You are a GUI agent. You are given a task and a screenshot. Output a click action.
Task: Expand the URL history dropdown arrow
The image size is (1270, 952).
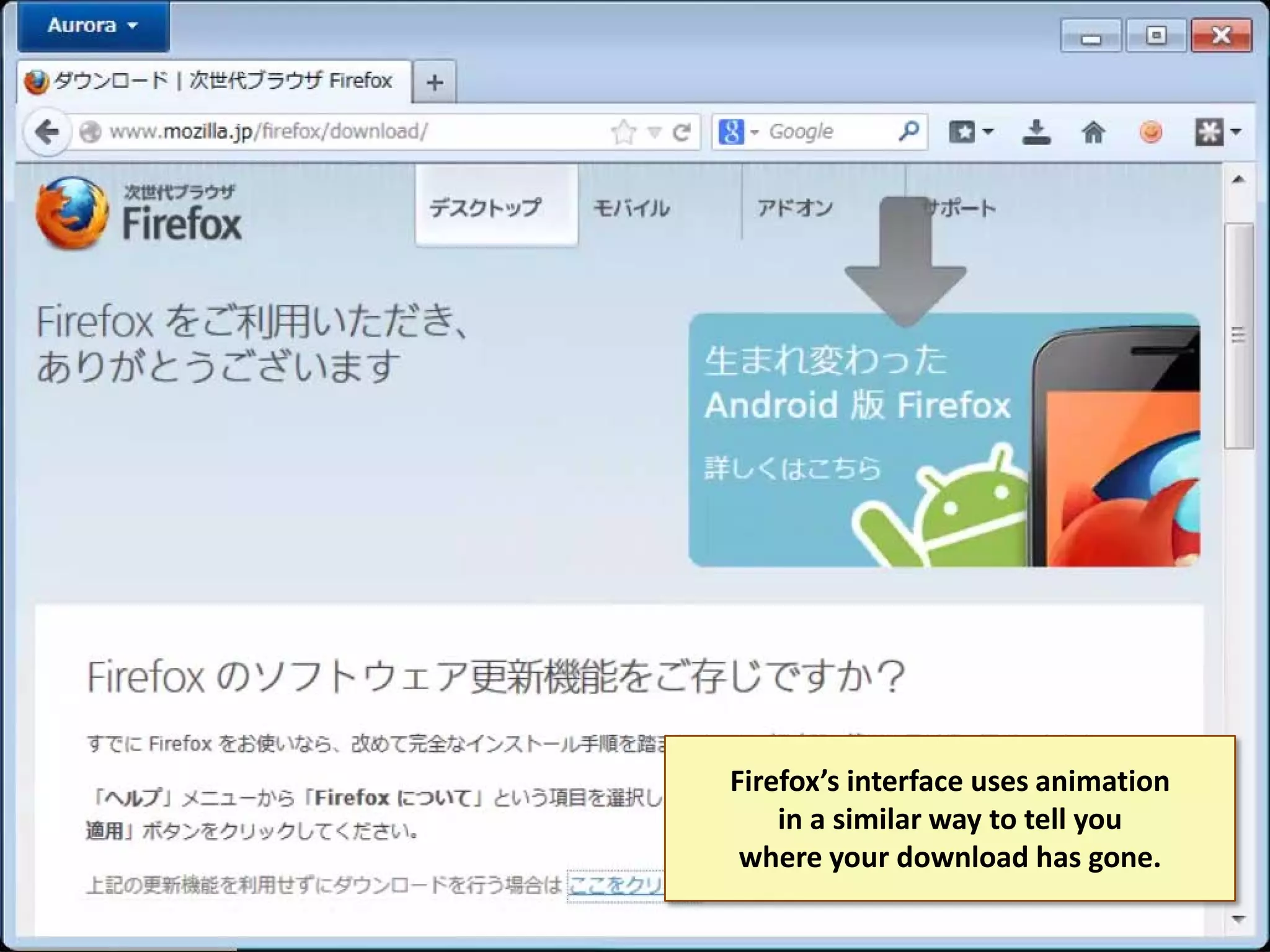pyautogui.click(x=654, y=132)
